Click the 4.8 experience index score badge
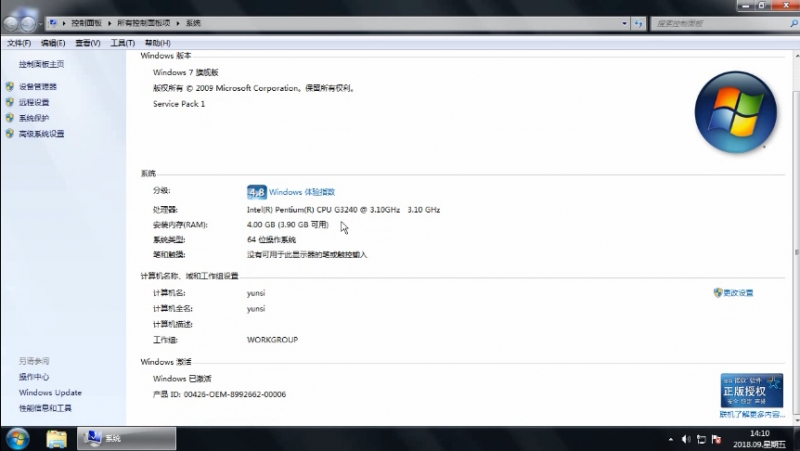The image size is (800, 451). 257,192
